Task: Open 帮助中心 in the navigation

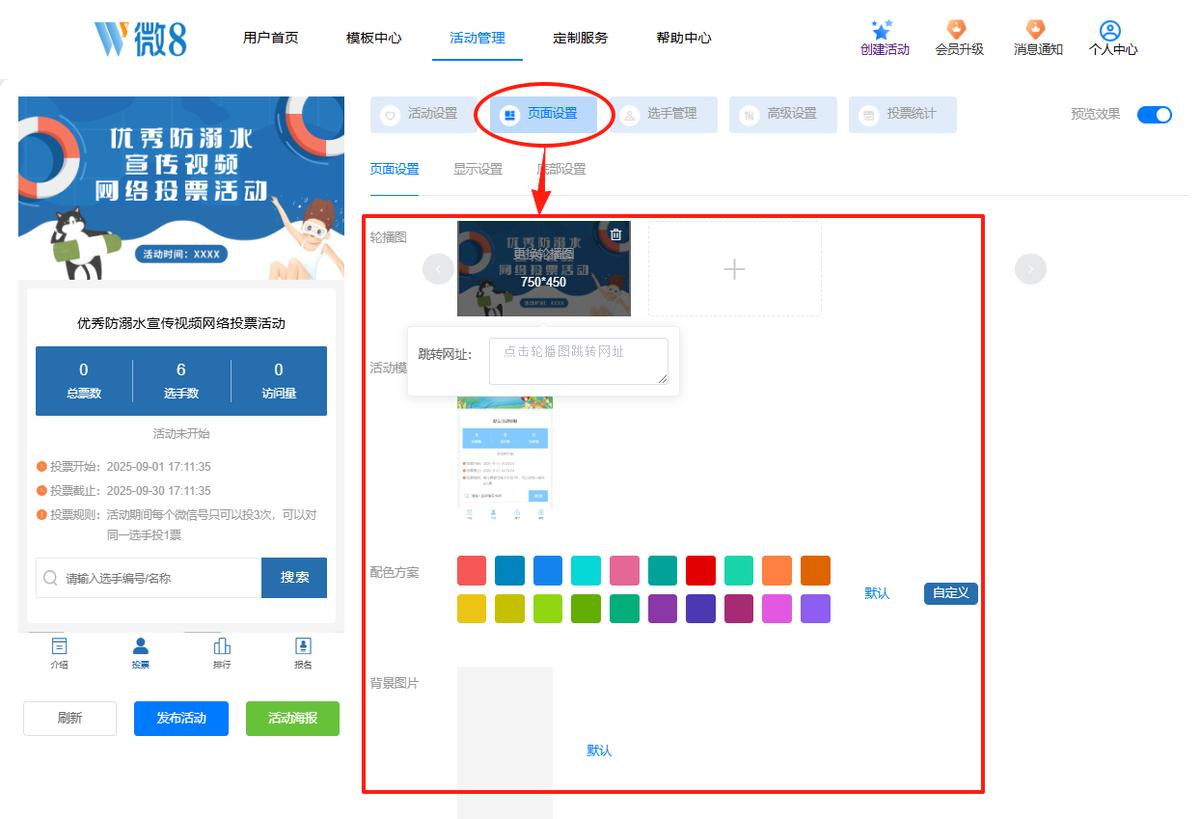Action: (684, 38)
